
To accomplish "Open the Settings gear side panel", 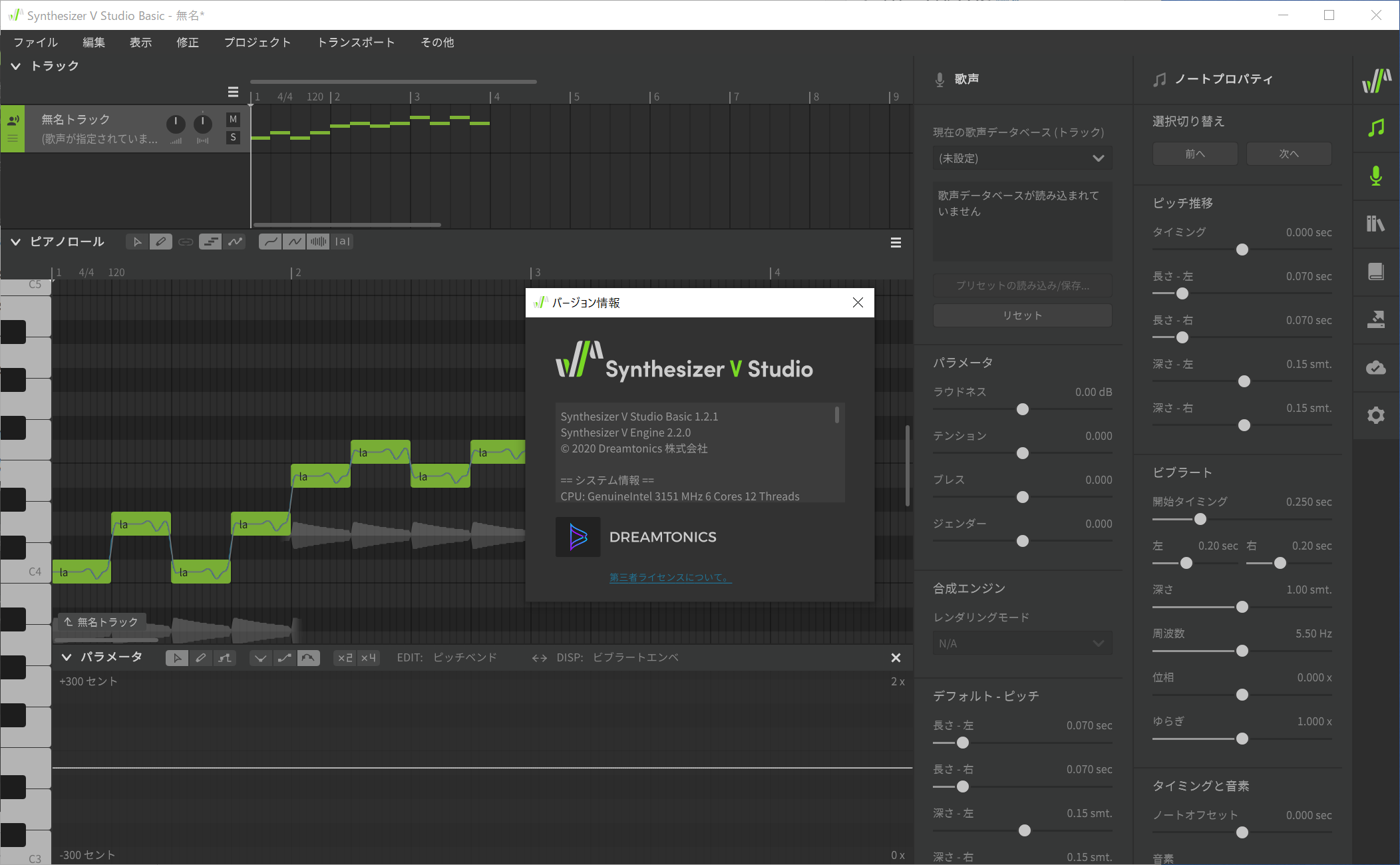I will (1376, 415).
